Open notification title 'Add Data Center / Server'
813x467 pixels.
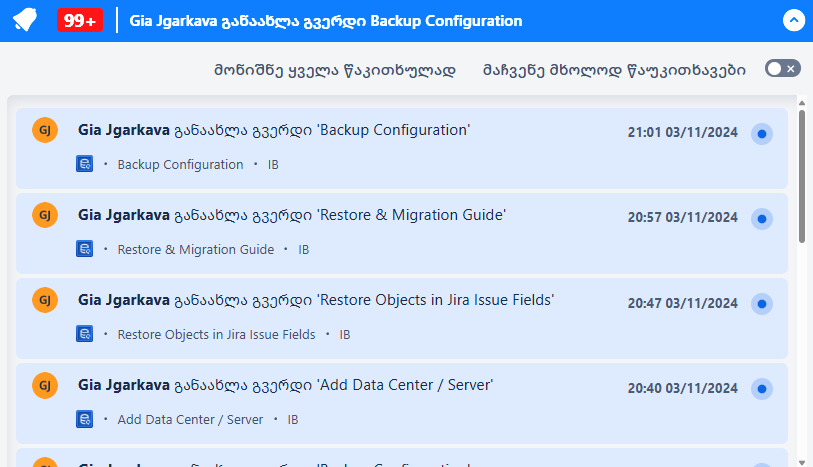point(286,385)
